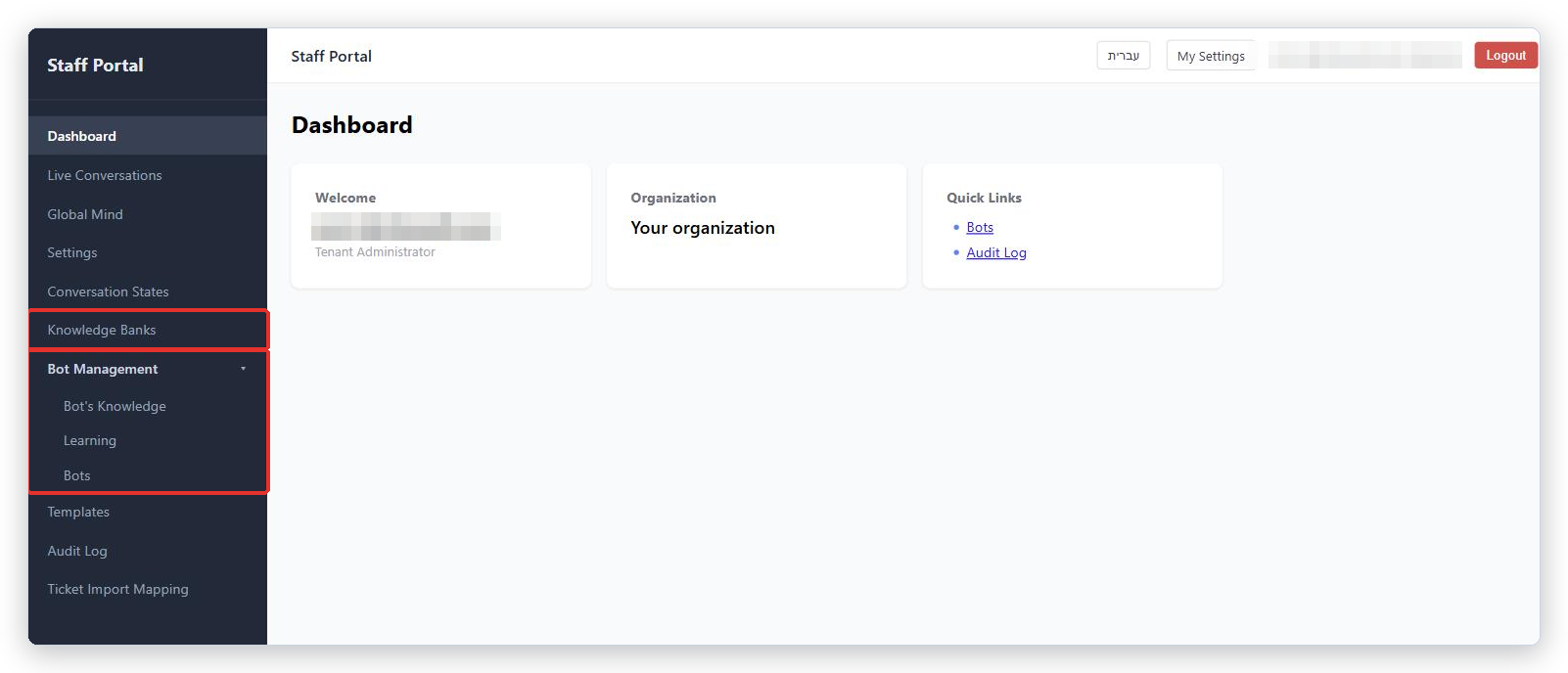This screenshot has height=673, width=1568.
Task: Switch language with the עברית button
Action: [x=1124, y=56]
